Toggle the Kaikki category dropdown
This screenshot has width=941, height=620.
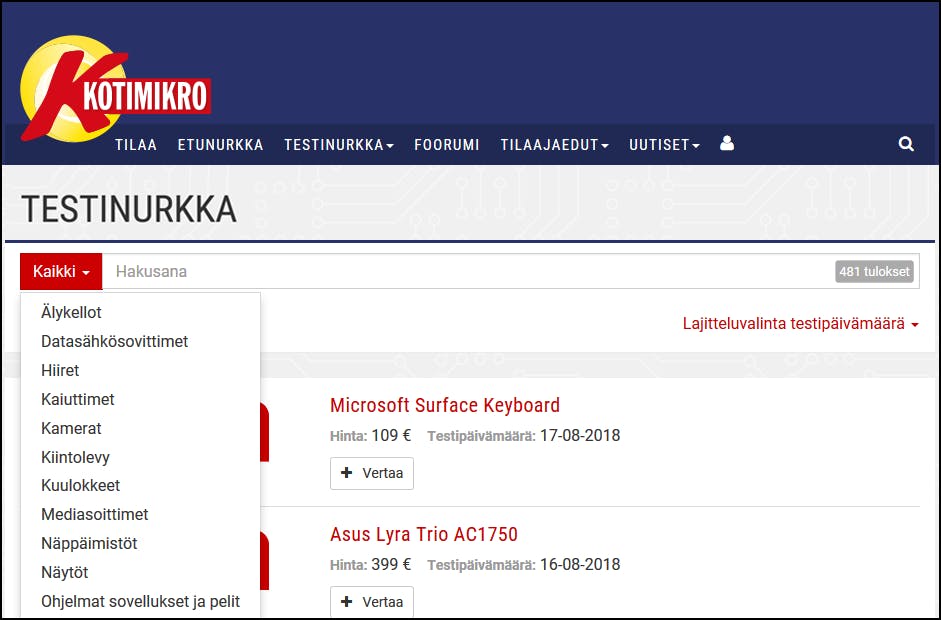61,271
